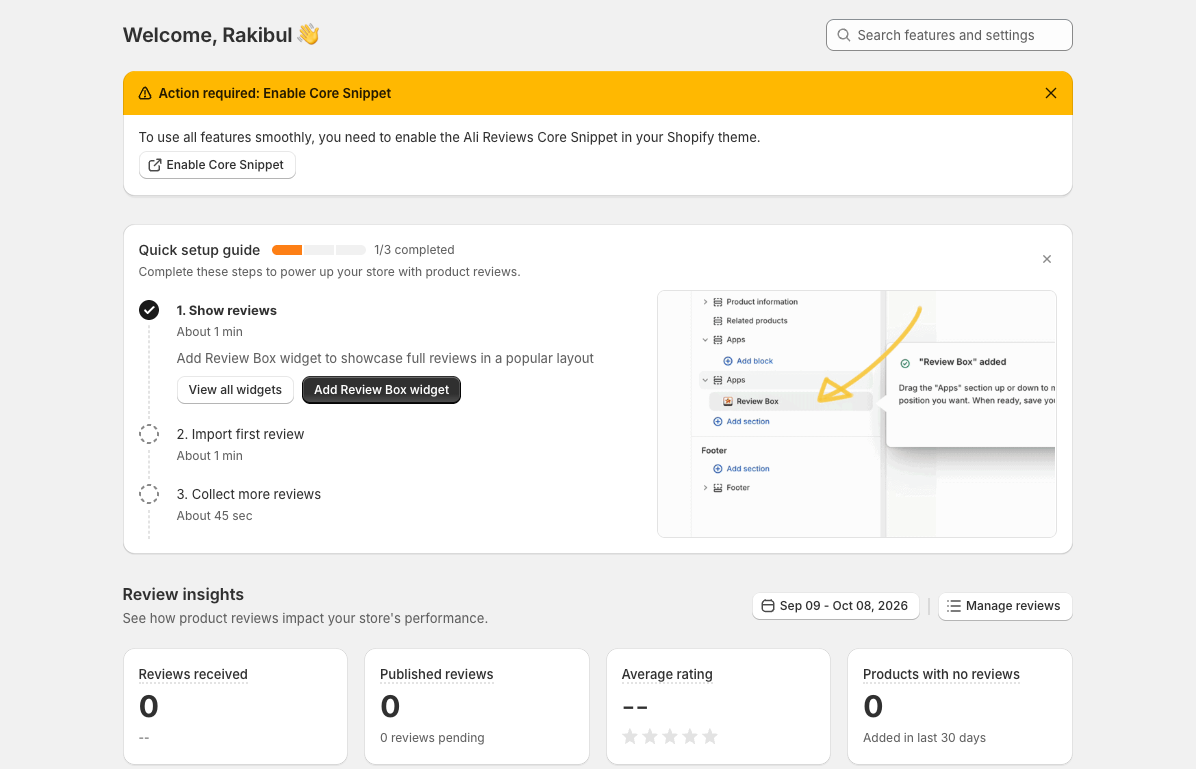Click the Average rating label

point(667,674)
